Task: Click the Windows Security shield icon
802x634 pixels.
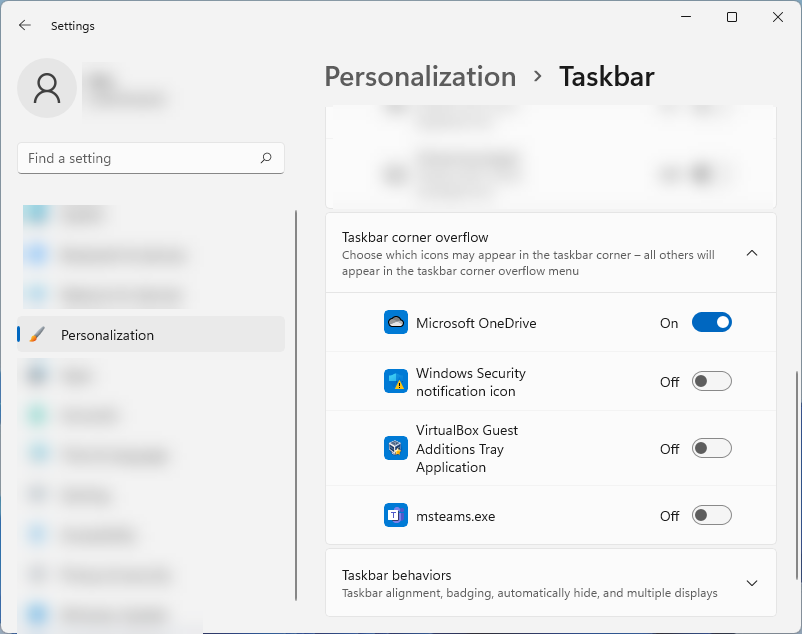Action: click(x=395, y=381)
